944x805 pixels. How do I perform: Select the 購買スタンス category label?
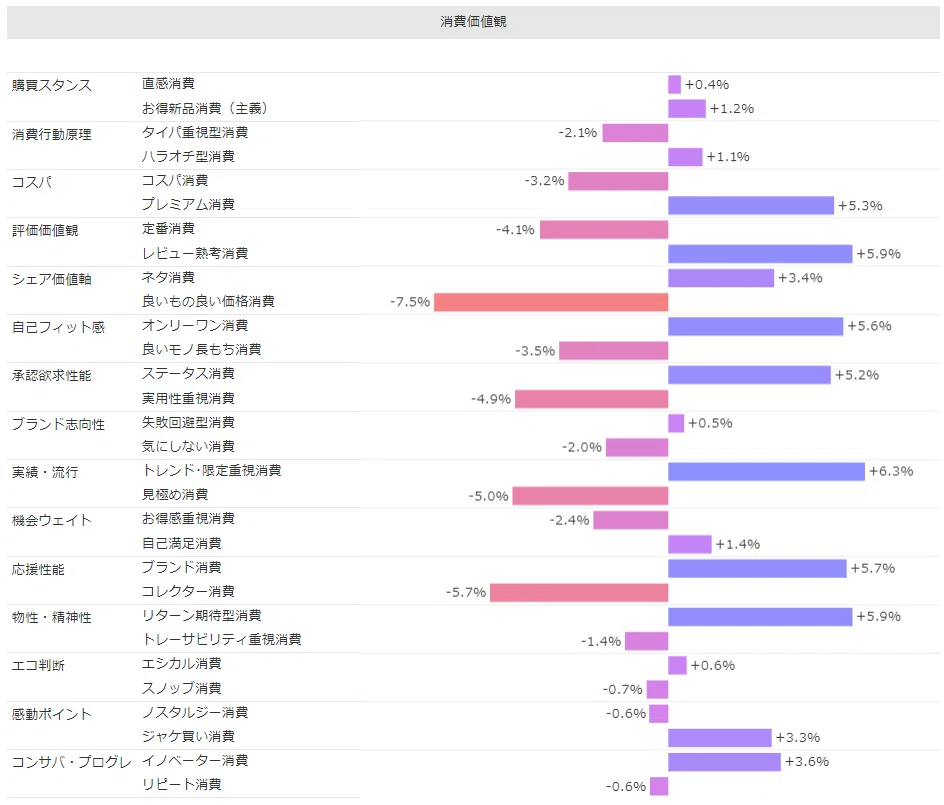pos(52,85)
